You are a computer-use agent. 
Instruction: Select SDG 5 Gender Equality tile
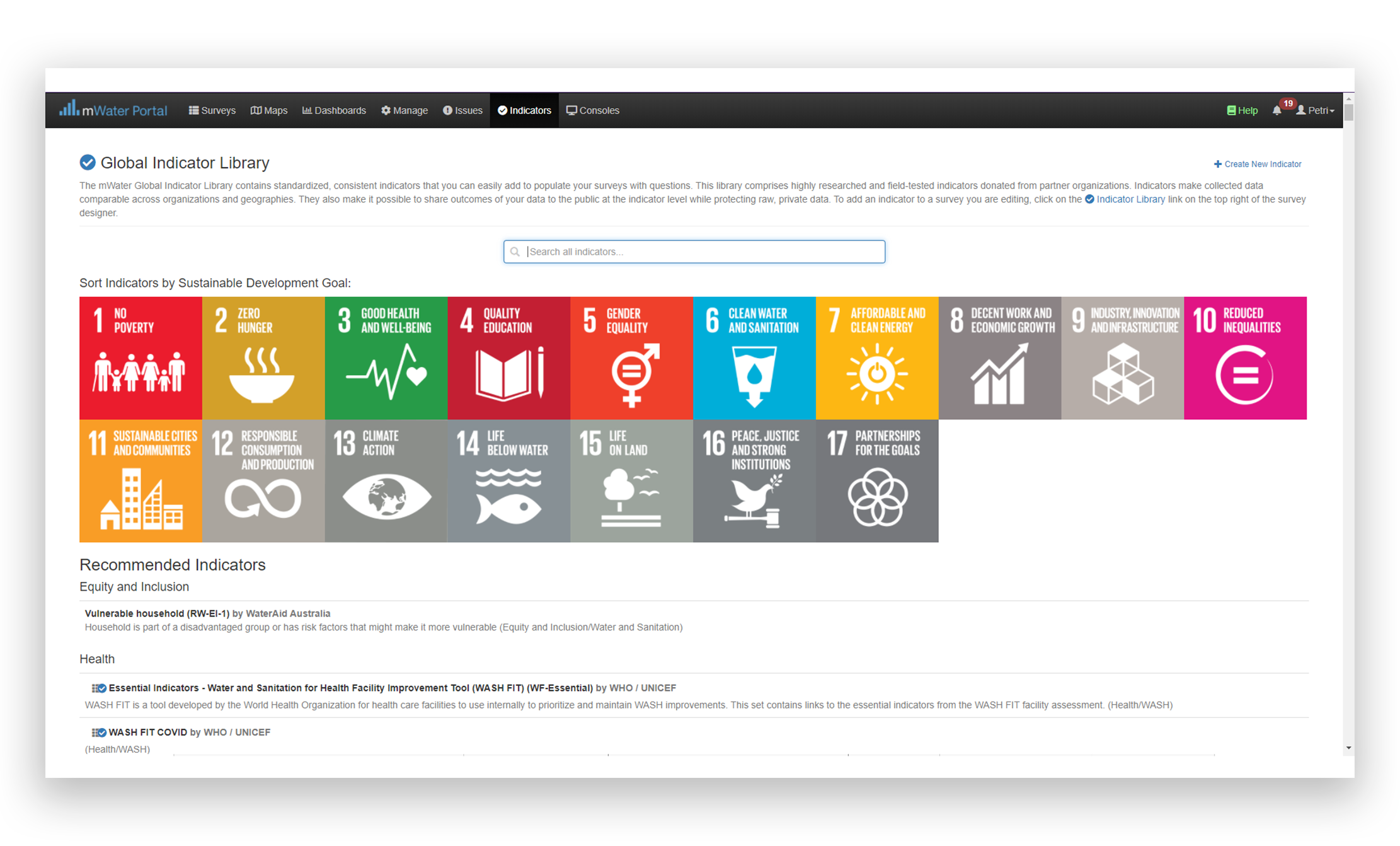tap(632, 358)
